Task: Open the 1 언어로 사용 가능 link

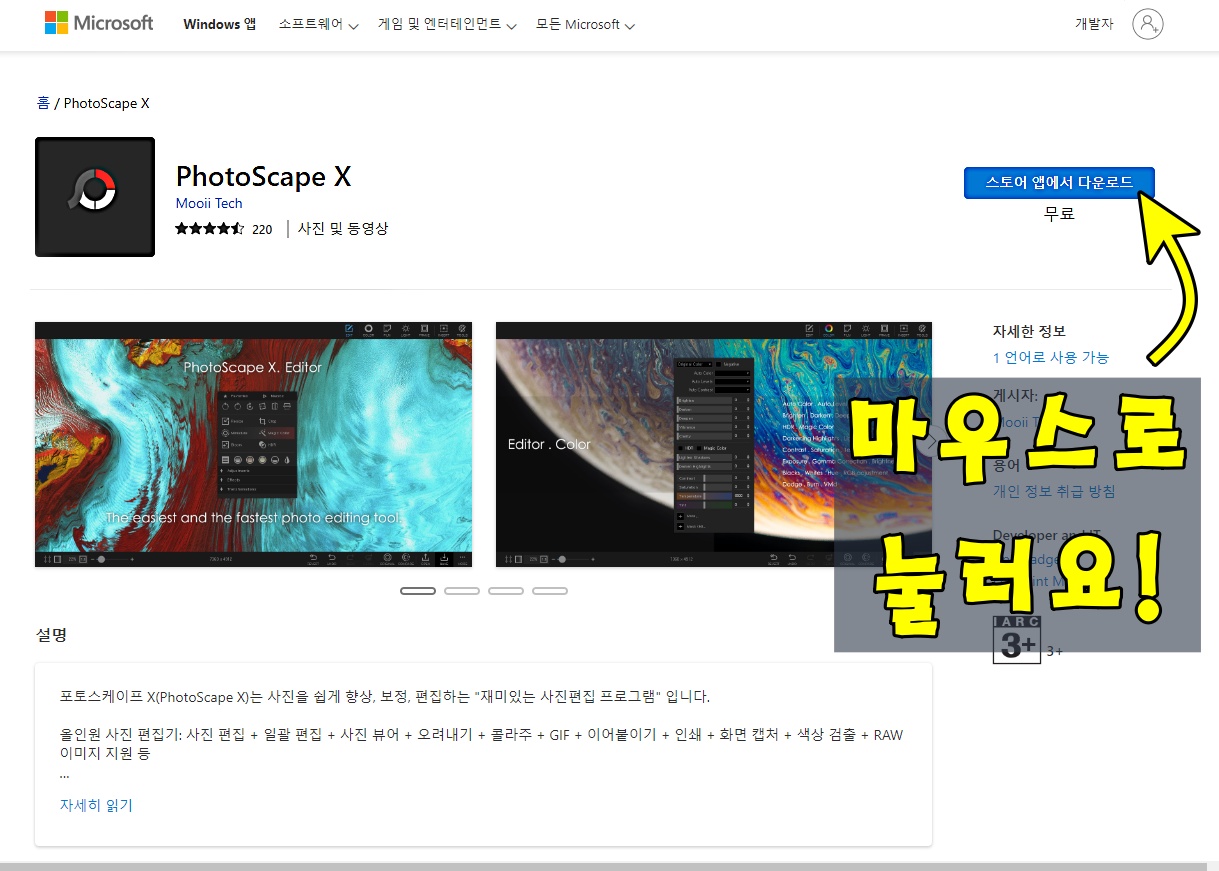Action: coord(1051,357)
